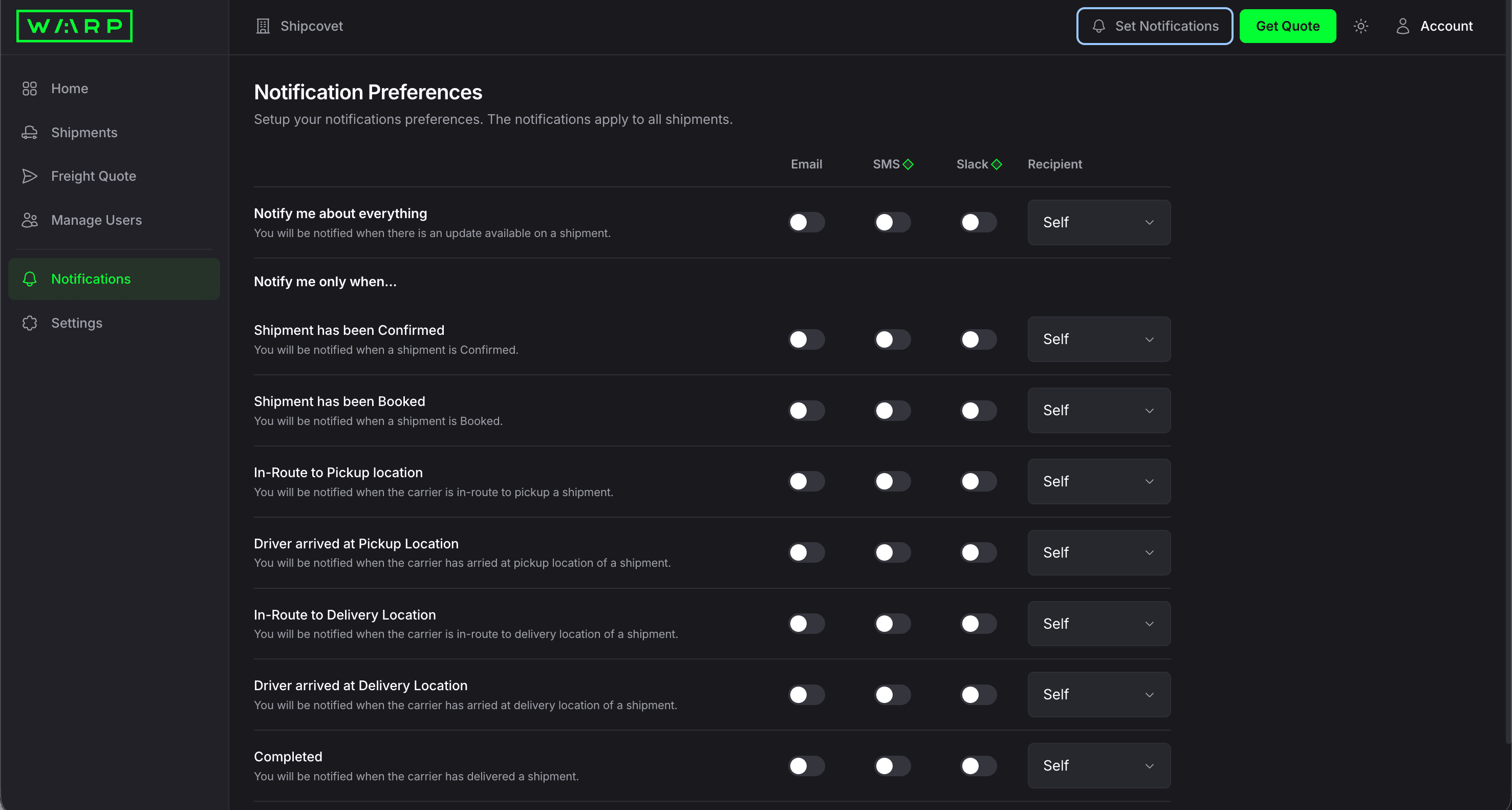
Task: Toggle SMS alerts for Shipment has been Confirmed
Action: tap(892, 338)
